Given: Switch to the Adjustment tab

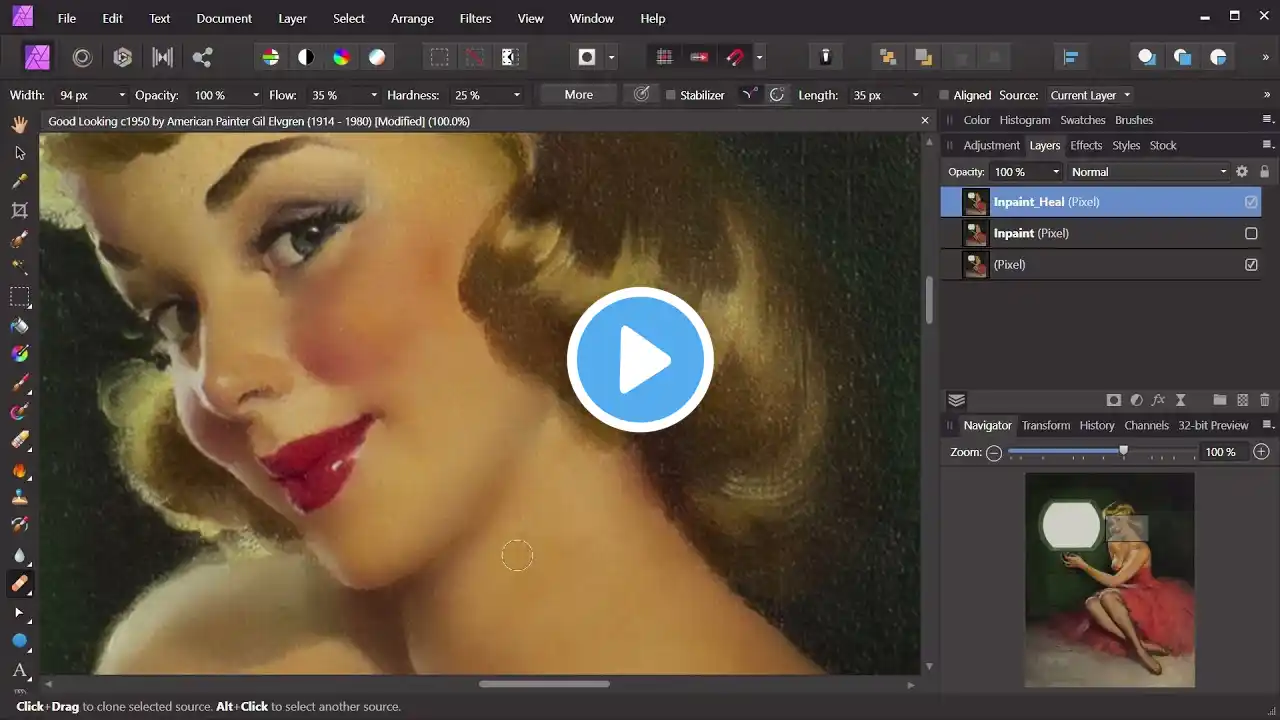Looking at the screenshot, I should (x=991, y=145).
